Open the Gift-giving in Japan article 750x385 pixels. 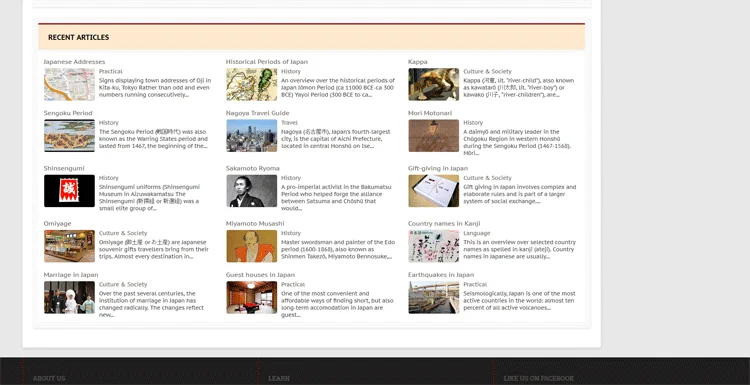click(438, 168)
